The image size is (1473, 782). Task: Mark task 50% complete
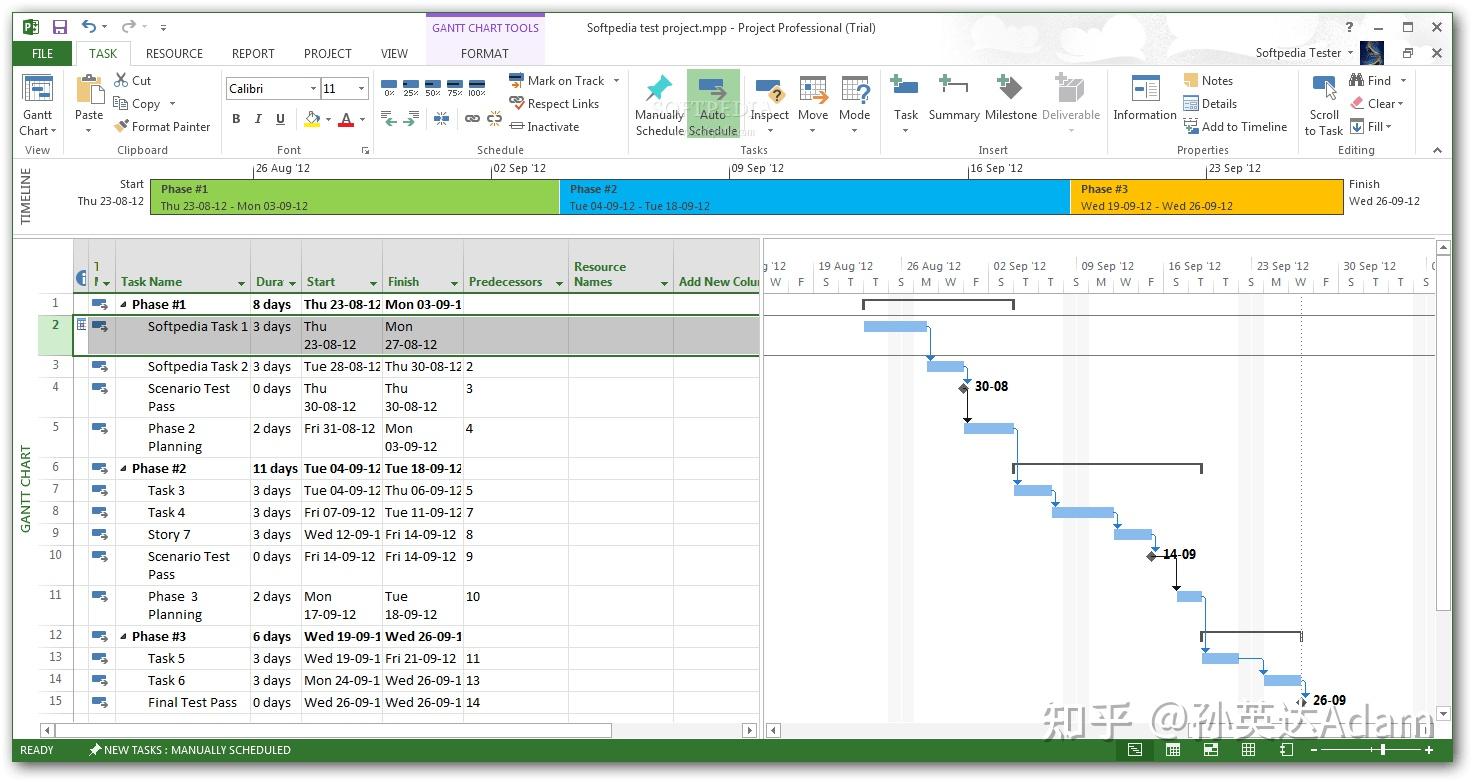tap(433, 88)
